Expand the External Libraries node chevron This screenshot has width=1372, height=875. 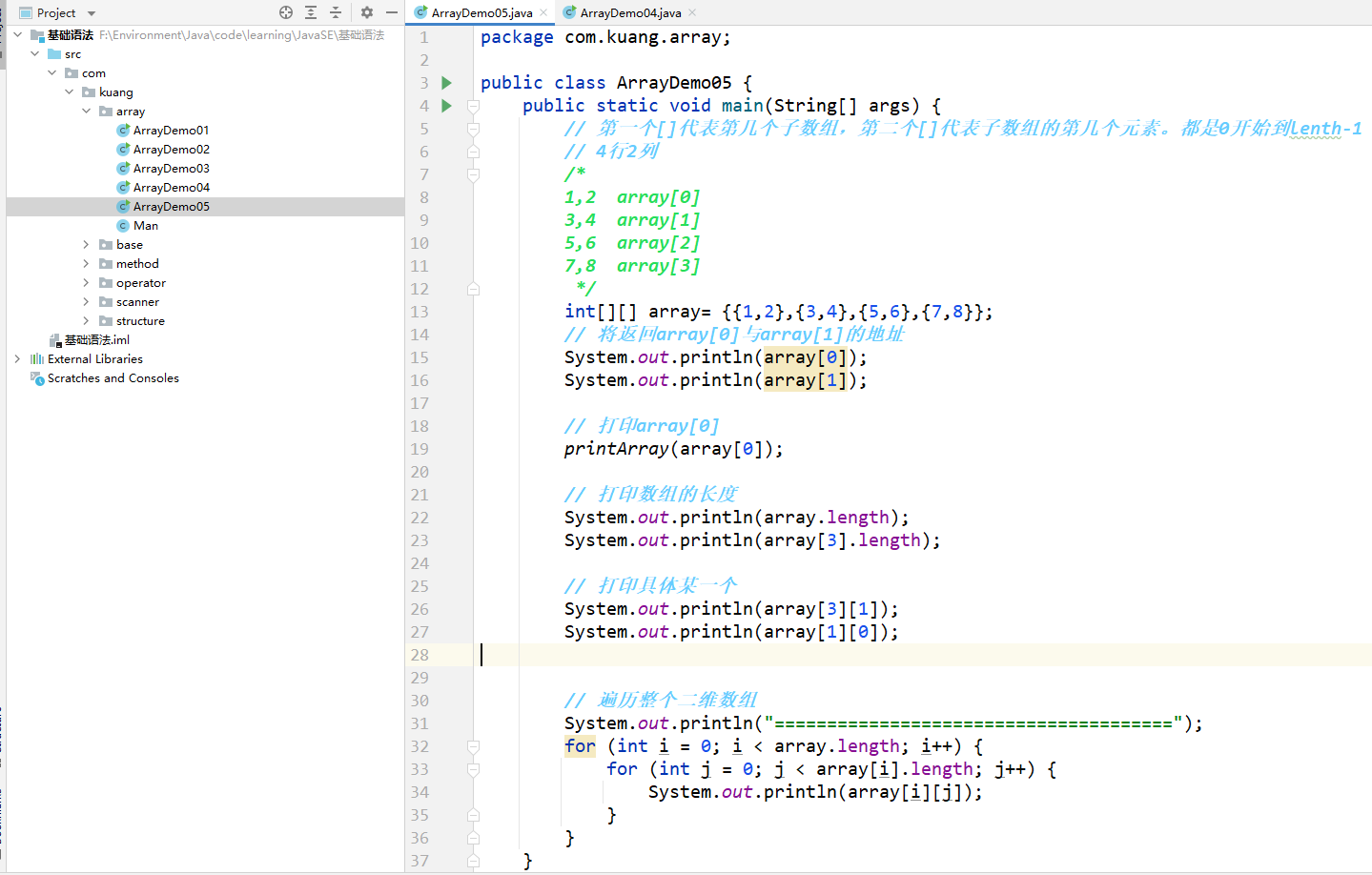(x=17, y=359)
